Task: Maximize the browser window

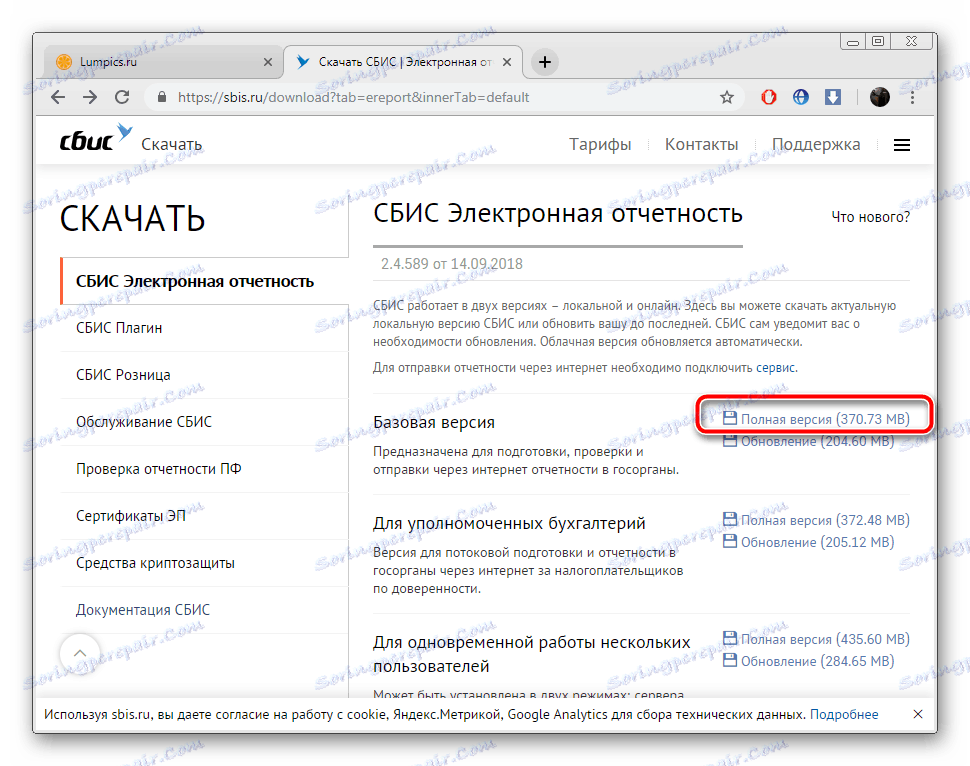Action: [878, 41]
